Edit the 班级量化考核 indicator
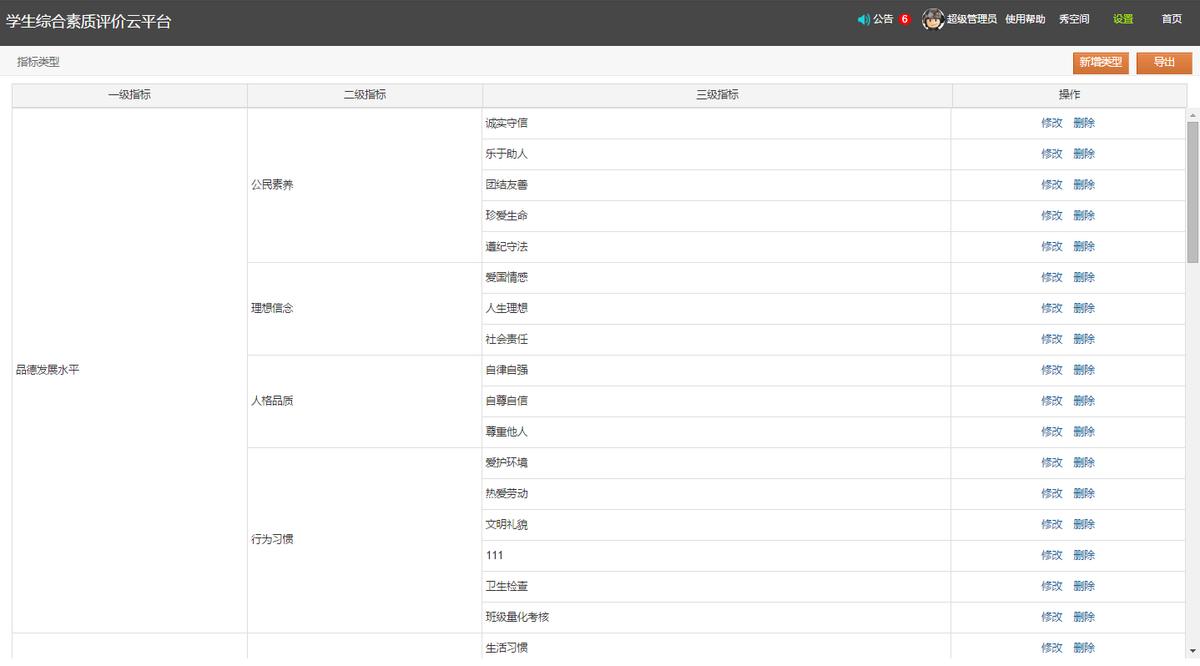Screen dimensions: 1200x666 pyautogui.click(x=1051, y=617)
